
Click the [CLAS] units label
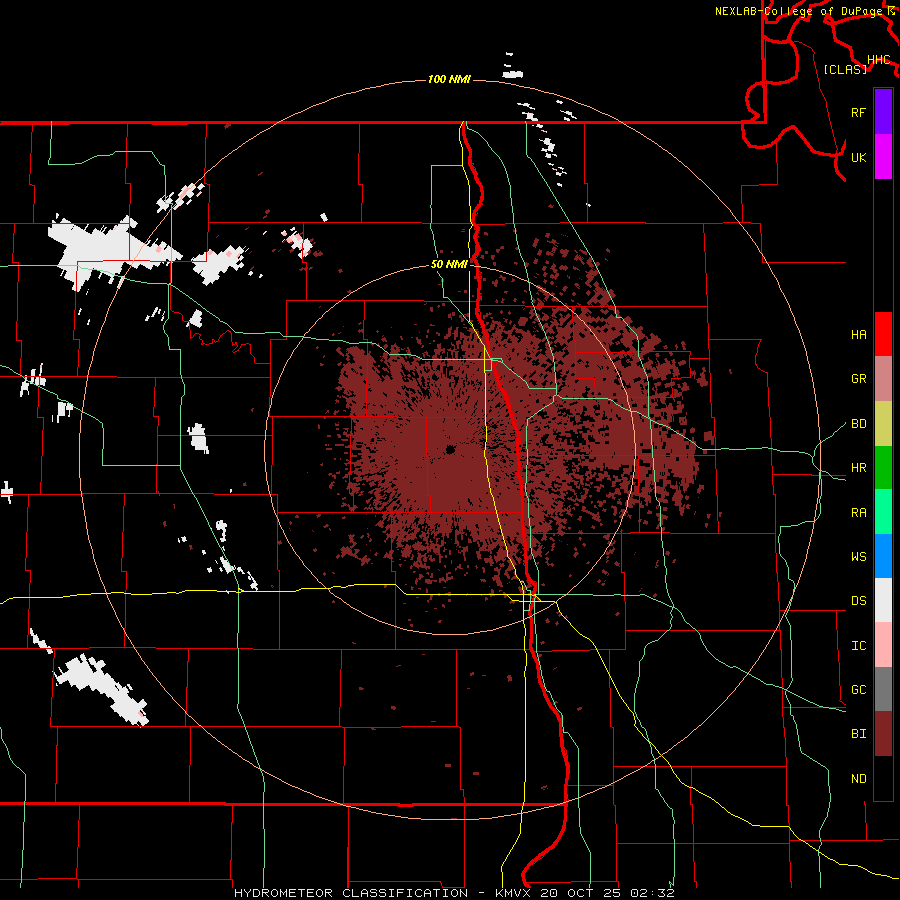[845, 69]
